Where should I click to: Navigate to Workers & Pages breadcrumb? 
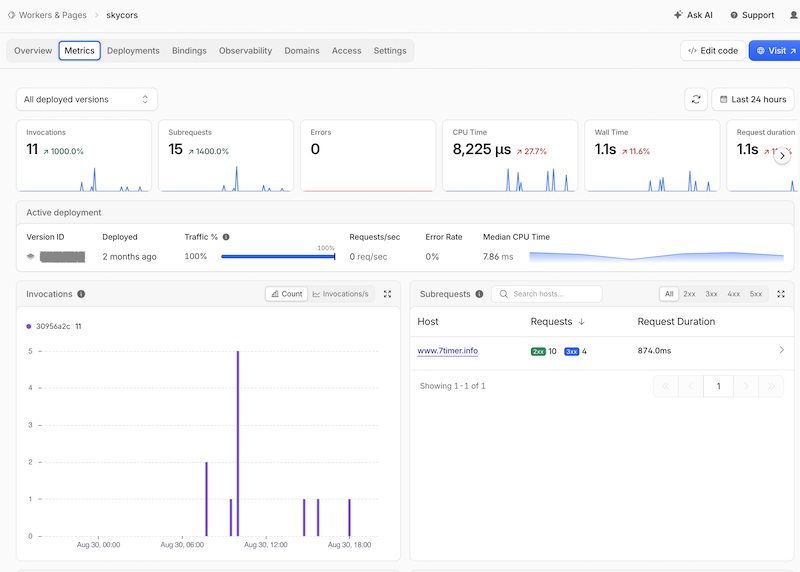(53, 15)
